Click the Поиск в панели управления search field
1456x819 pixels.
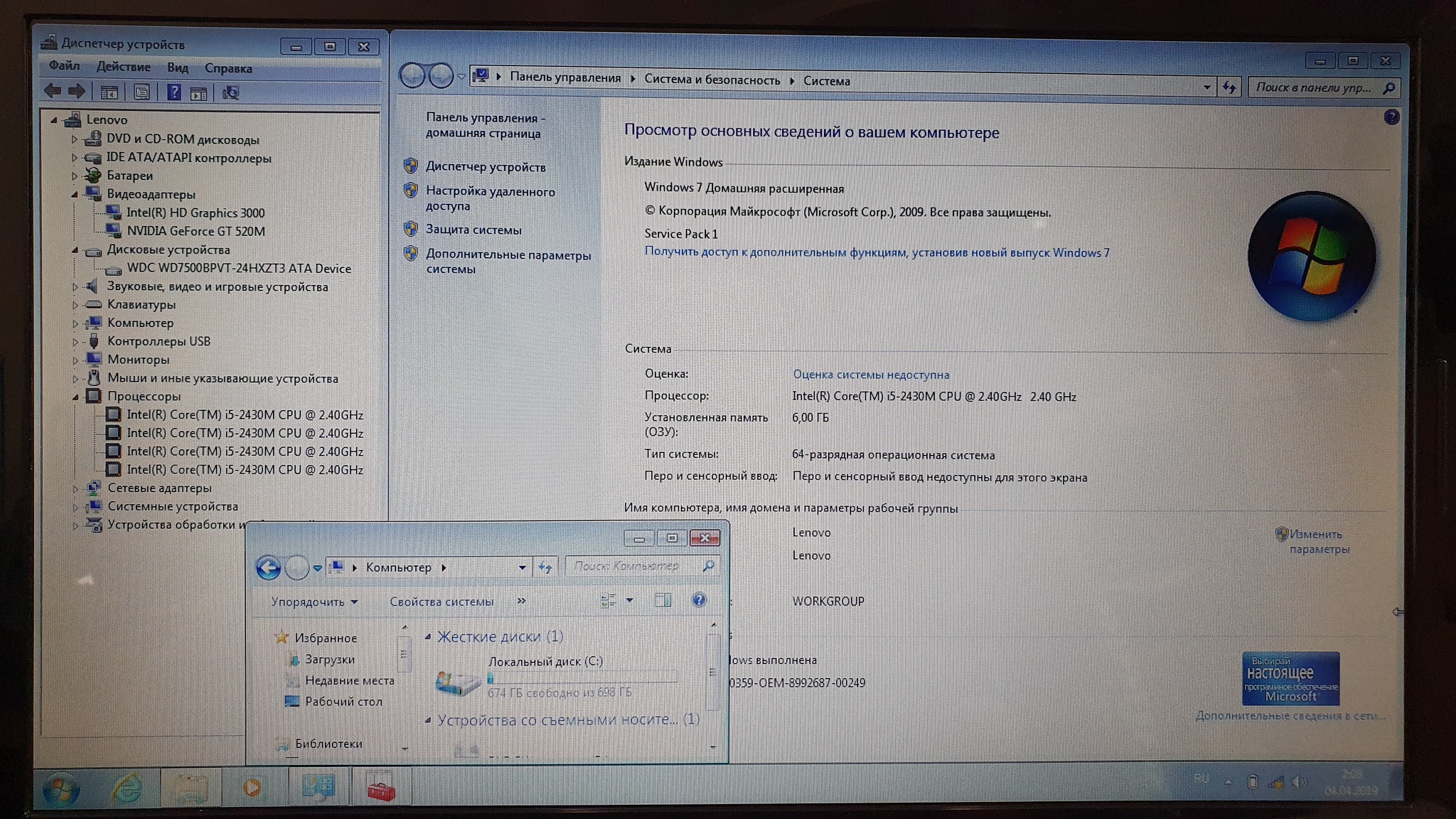click(1313, 87)
